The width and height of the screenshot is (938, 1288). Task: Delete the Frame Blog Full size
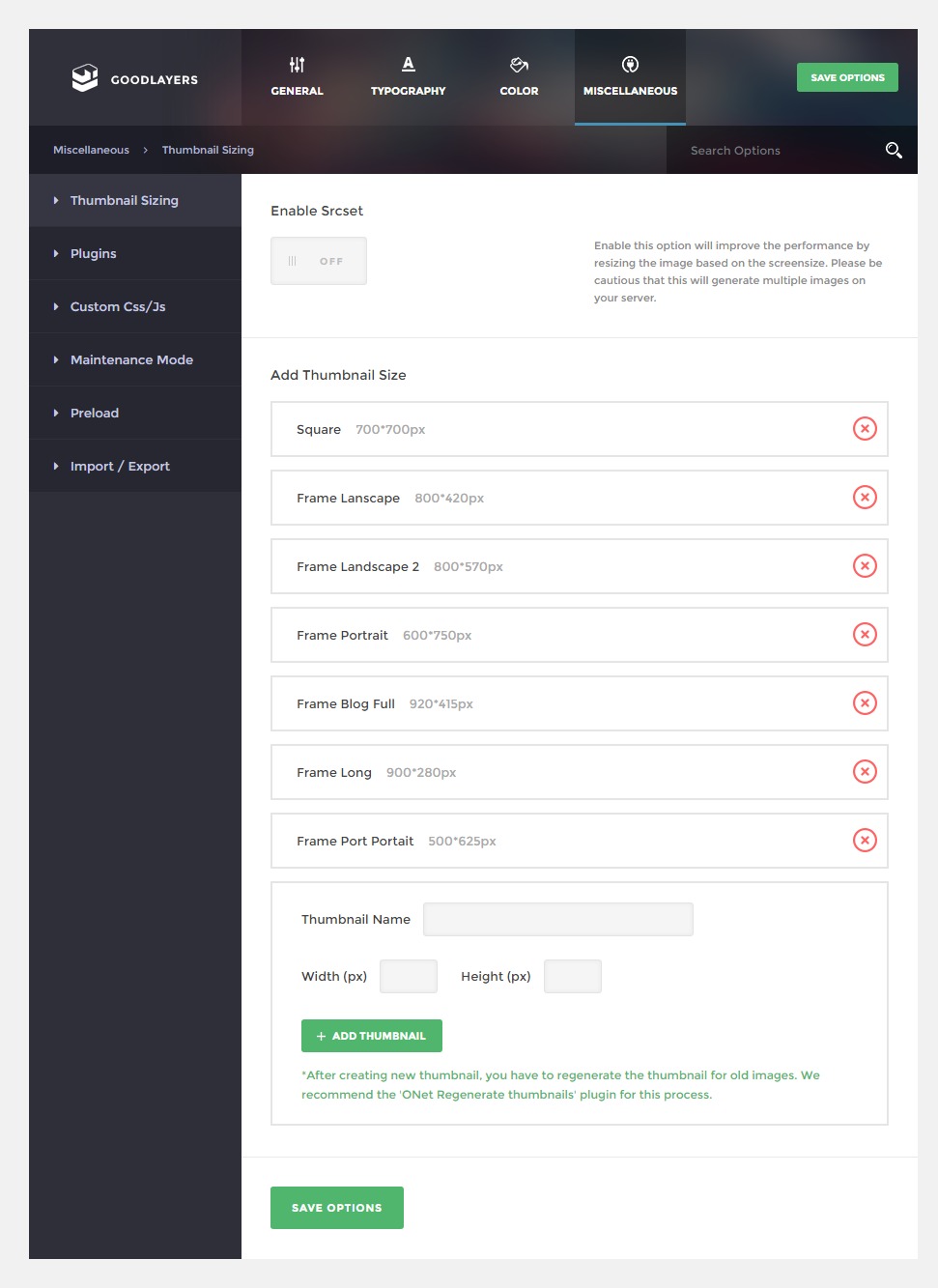tap(865, 703)
